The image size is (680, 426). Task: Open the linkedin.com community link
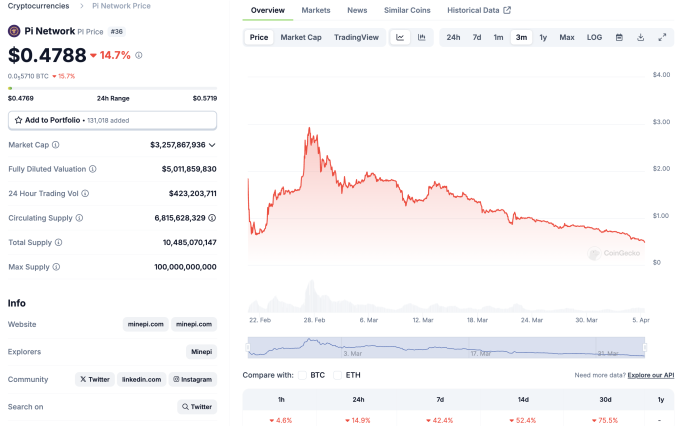click(141, 379)
